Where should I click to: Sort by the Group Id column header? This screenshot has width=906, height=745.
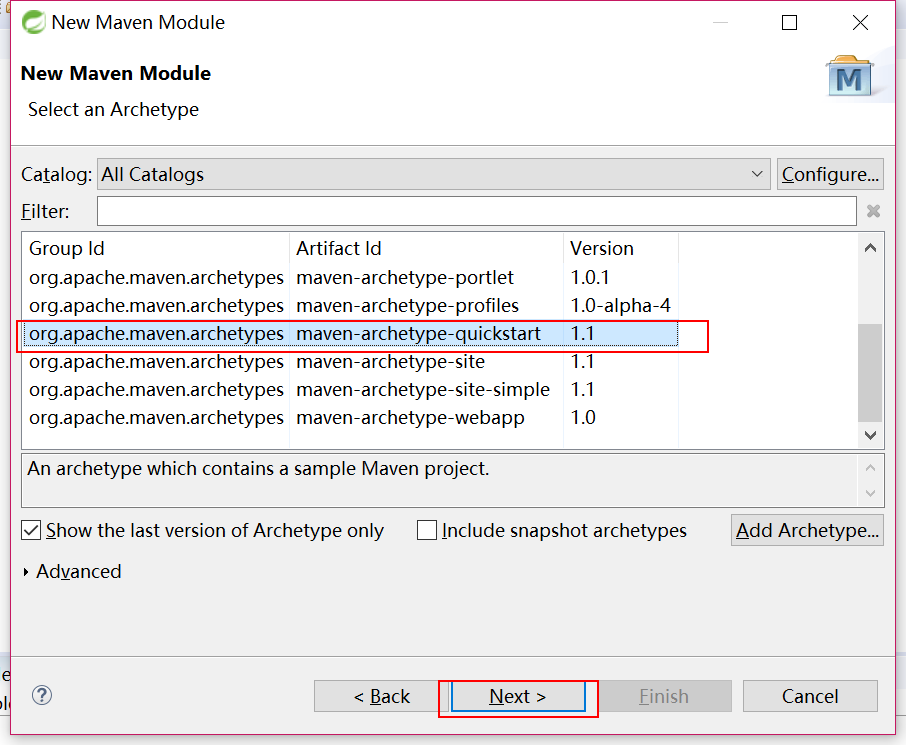[156, 249]
